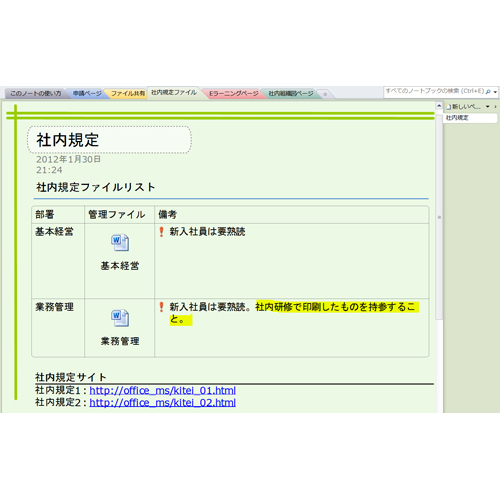Open the 基本経営 Word document icon
500x500 pixels.
click(120, 242)
